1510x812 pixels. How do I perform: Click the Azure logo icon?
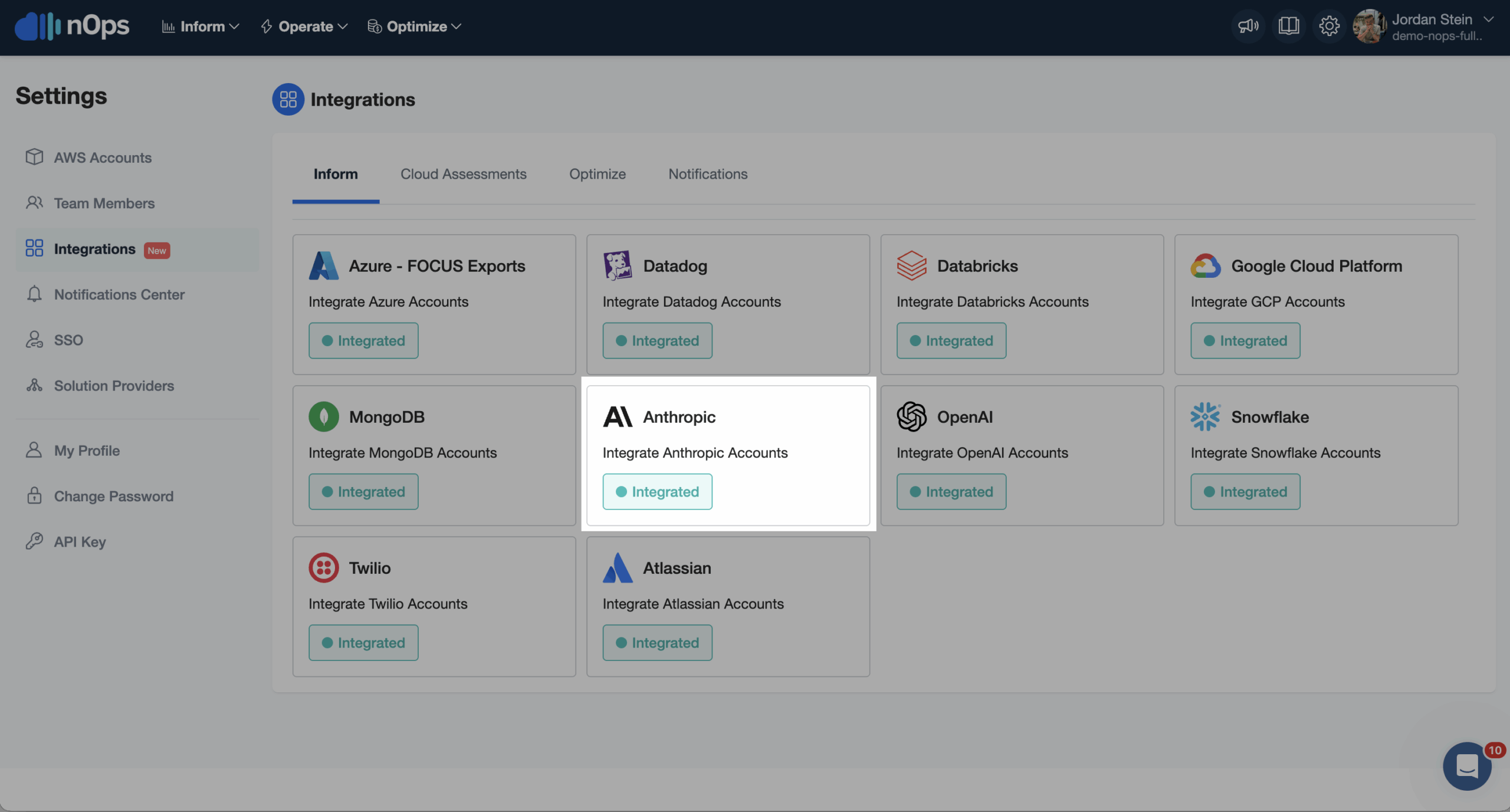324,265
